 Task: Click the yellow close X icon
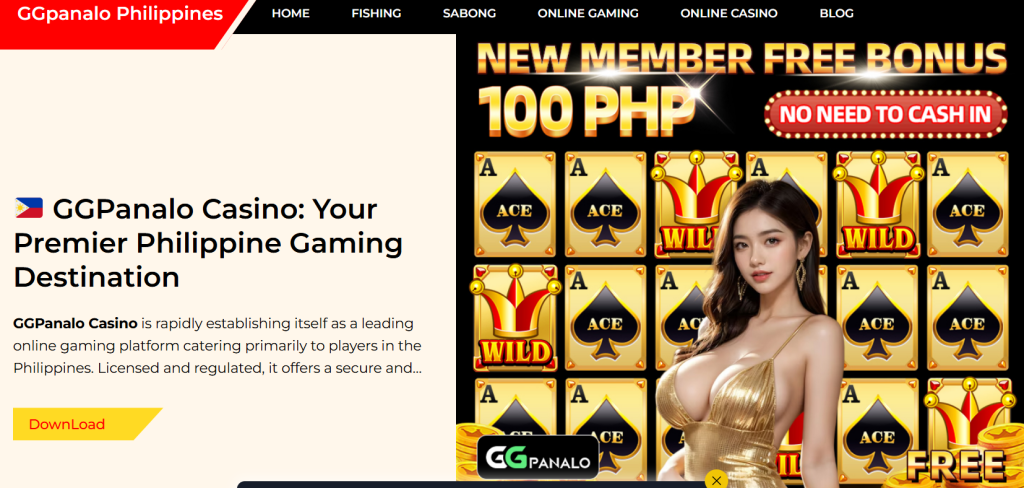pos(716,480)
